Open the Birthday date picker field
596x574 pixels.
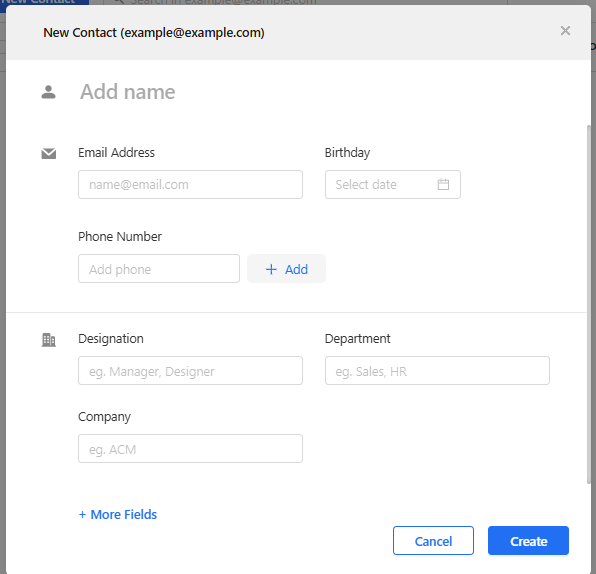pyautogui.click(x=393, y=184)
